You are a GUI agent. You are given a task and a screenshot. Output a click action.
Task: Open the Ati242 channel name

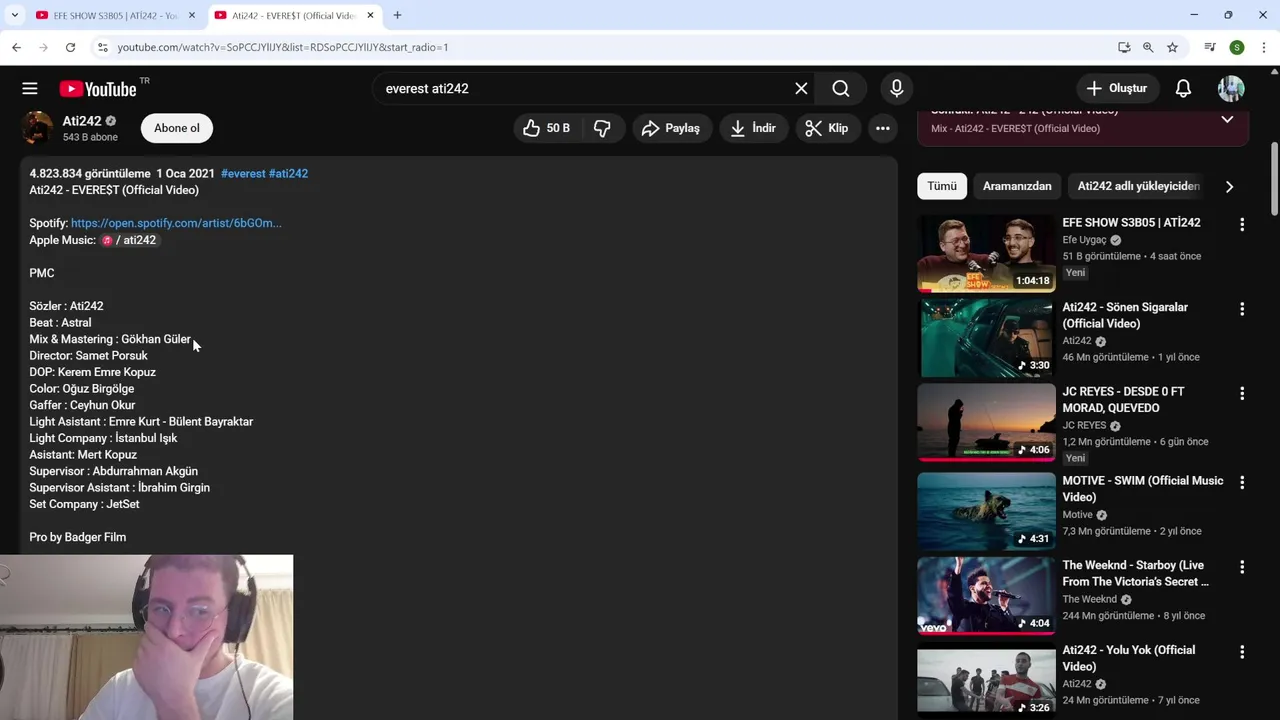(x=82, y=121)
